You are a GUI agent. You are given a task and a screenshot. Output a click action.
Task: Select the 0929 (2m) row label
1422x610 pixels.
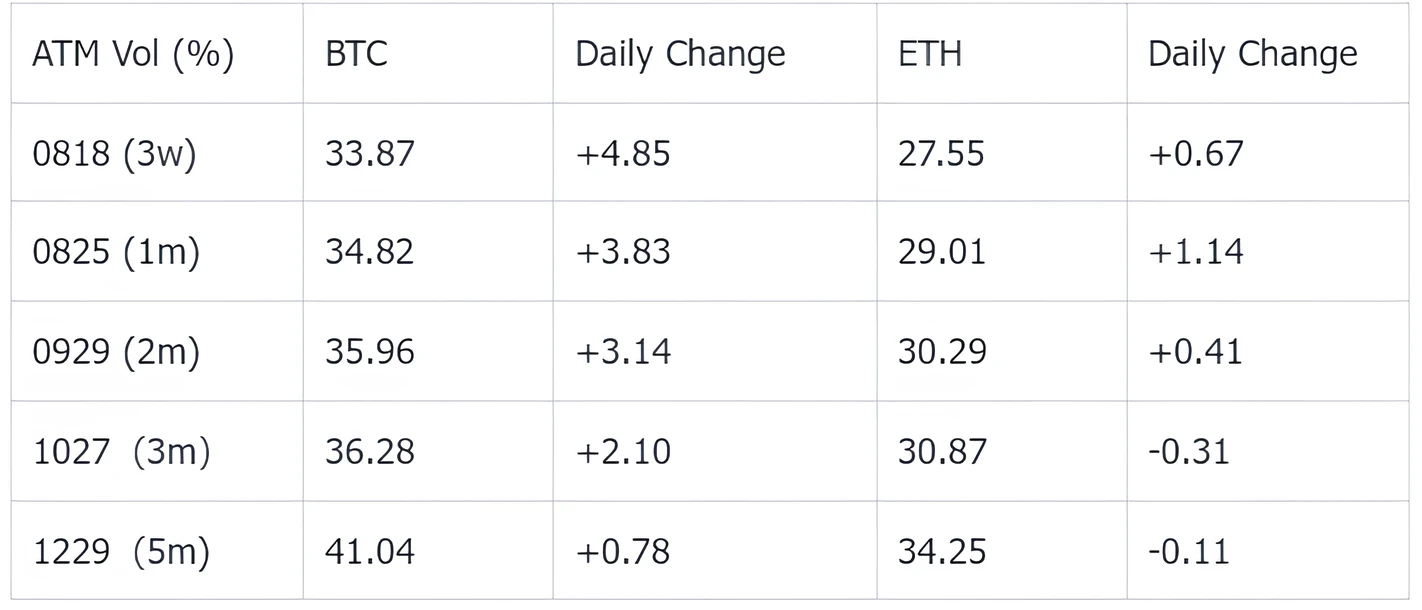coord(116,351)
